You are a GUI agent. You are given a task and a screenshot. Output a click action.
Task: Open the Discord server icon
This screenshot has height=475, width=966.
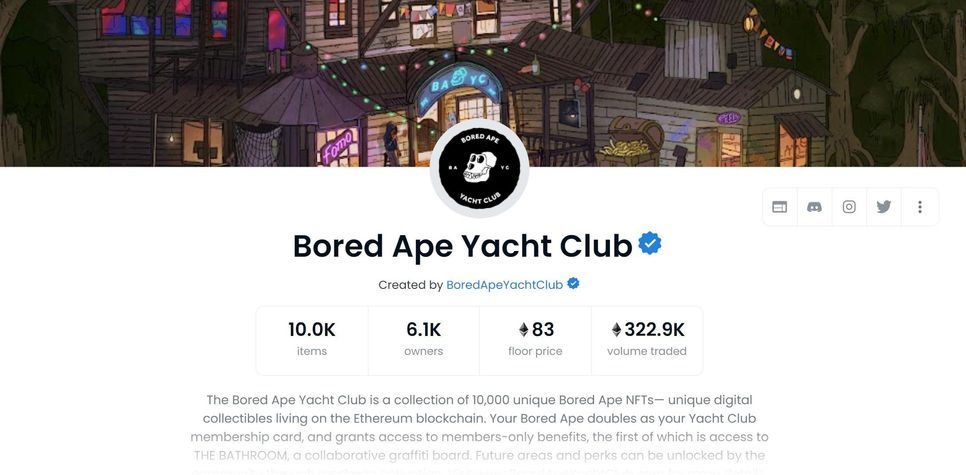pos(814,207)
